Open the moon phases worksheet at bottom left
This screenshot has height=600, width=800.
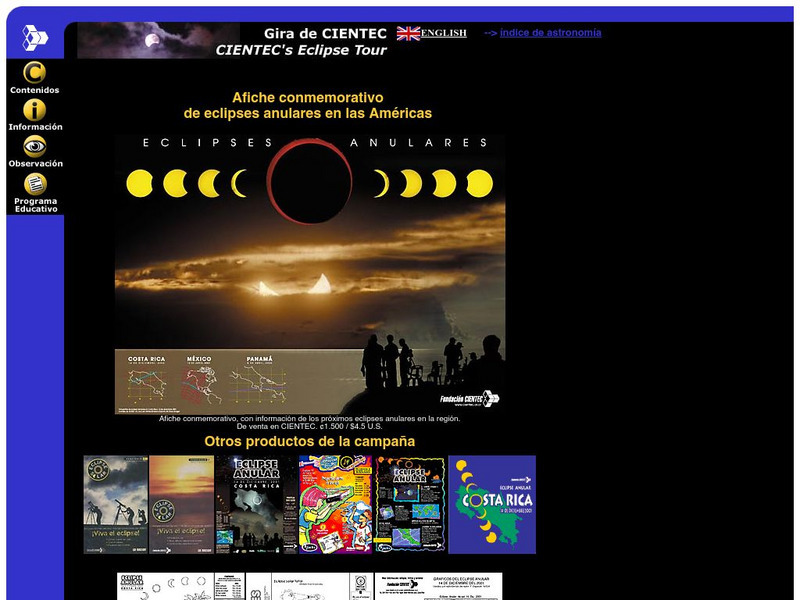(181, 586)
